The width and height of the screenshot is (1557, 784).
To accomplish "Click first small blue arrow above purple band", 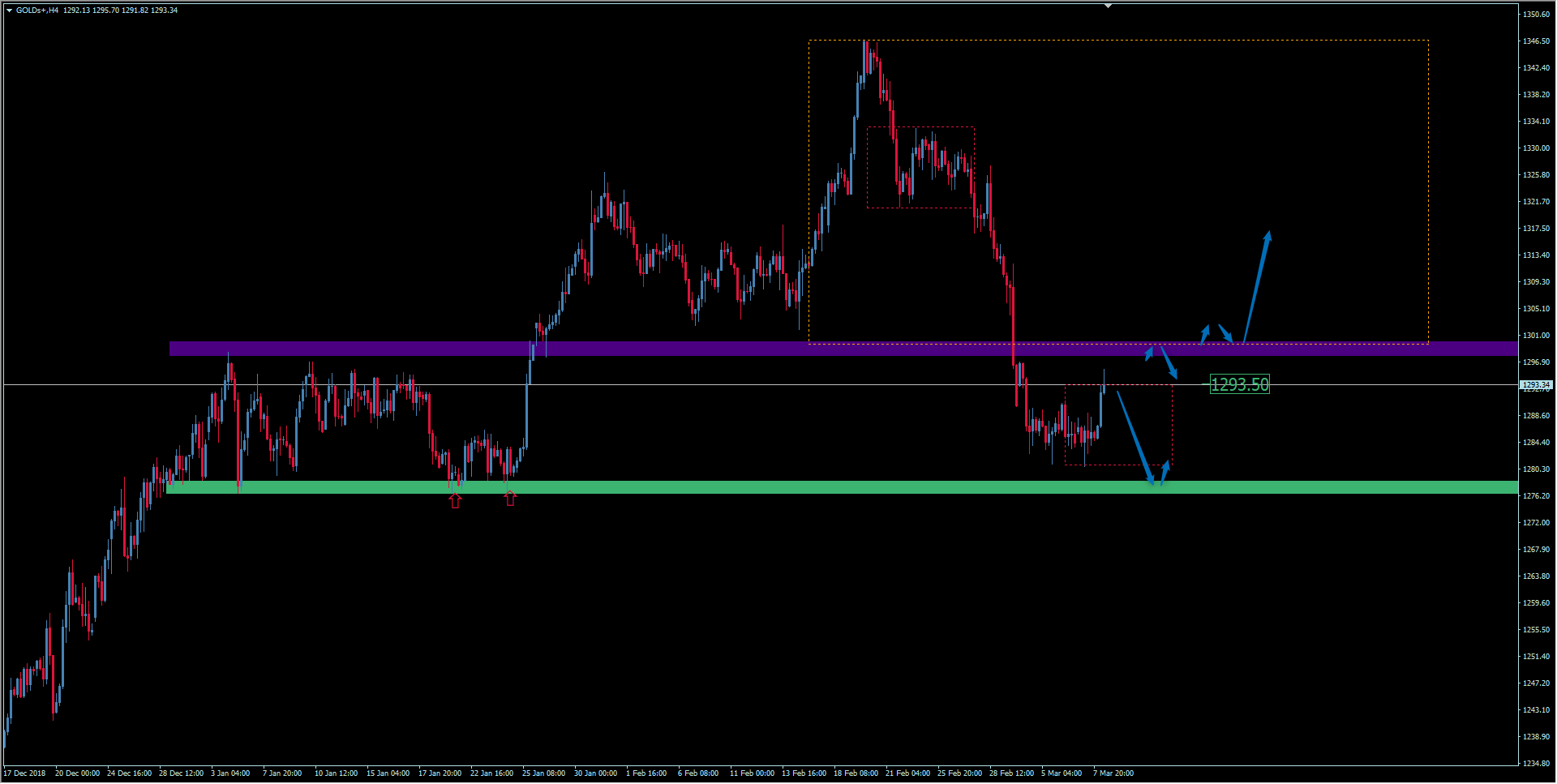I will click(1205, 332).
